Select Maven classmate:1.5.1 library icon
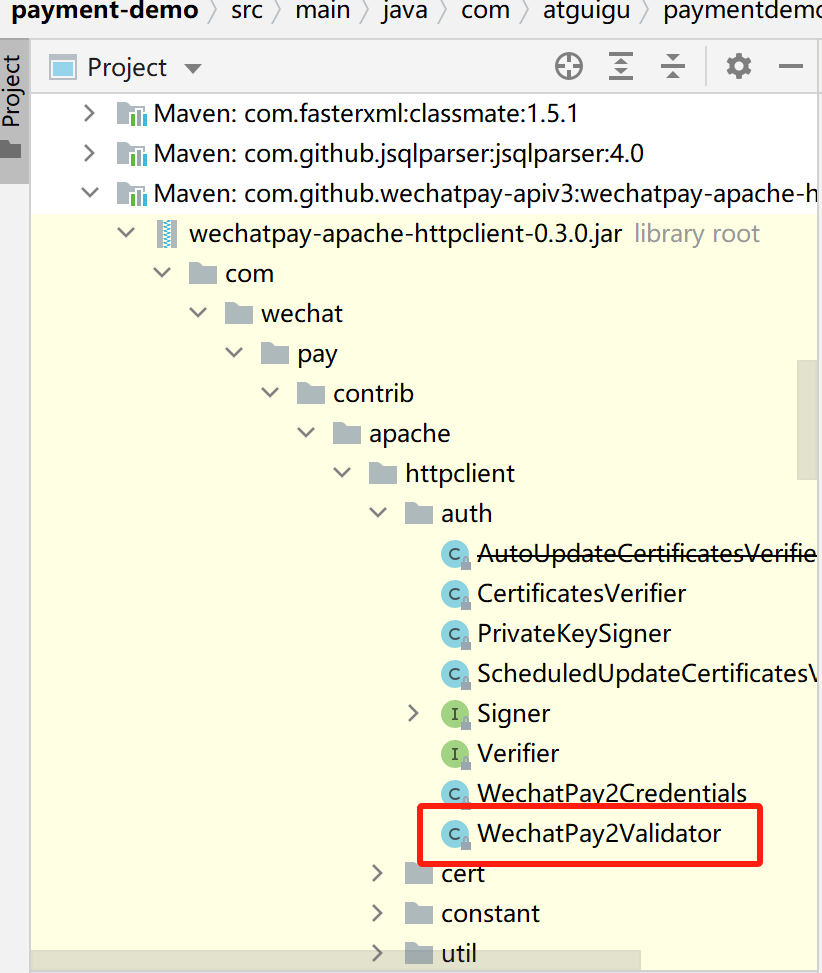 (132, 114)
